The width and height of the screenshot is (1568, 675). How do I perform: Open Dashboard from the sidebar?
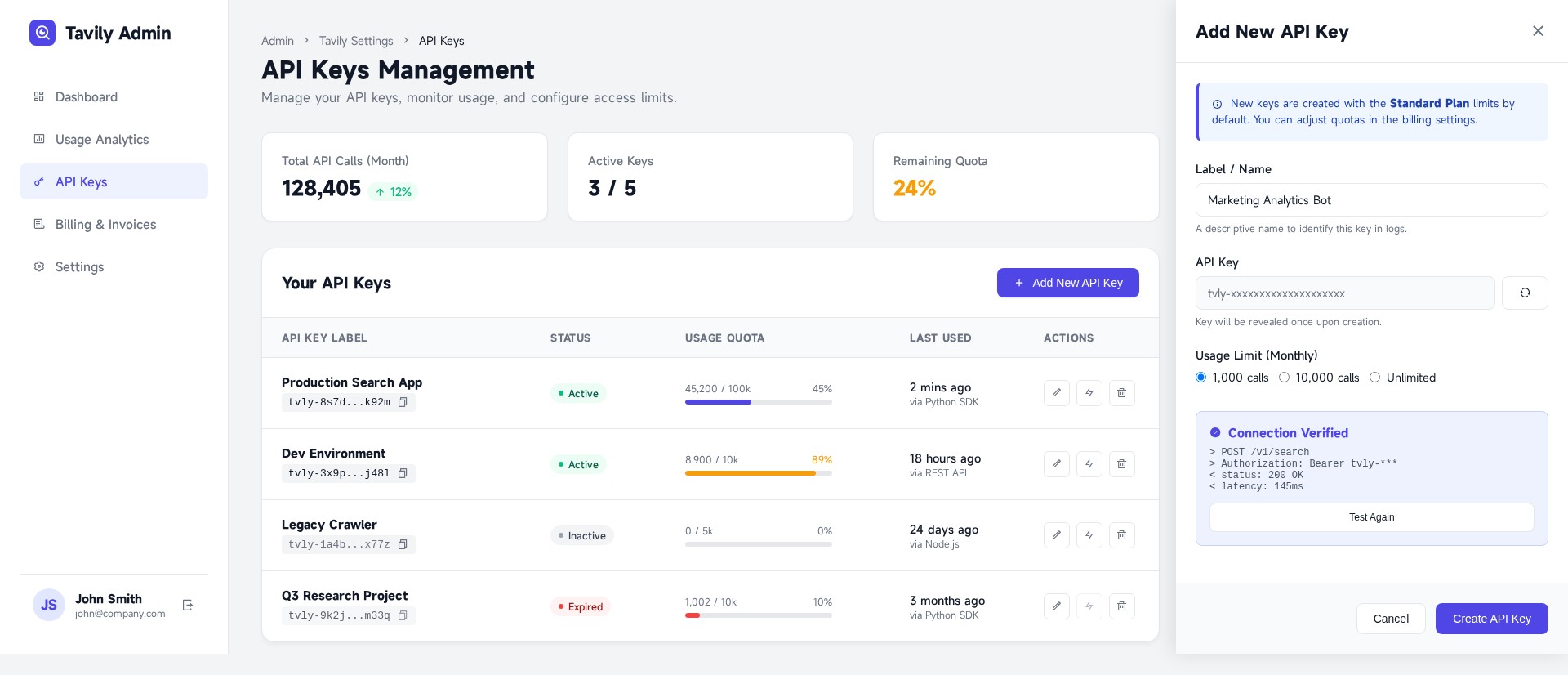tap(87, 97)
